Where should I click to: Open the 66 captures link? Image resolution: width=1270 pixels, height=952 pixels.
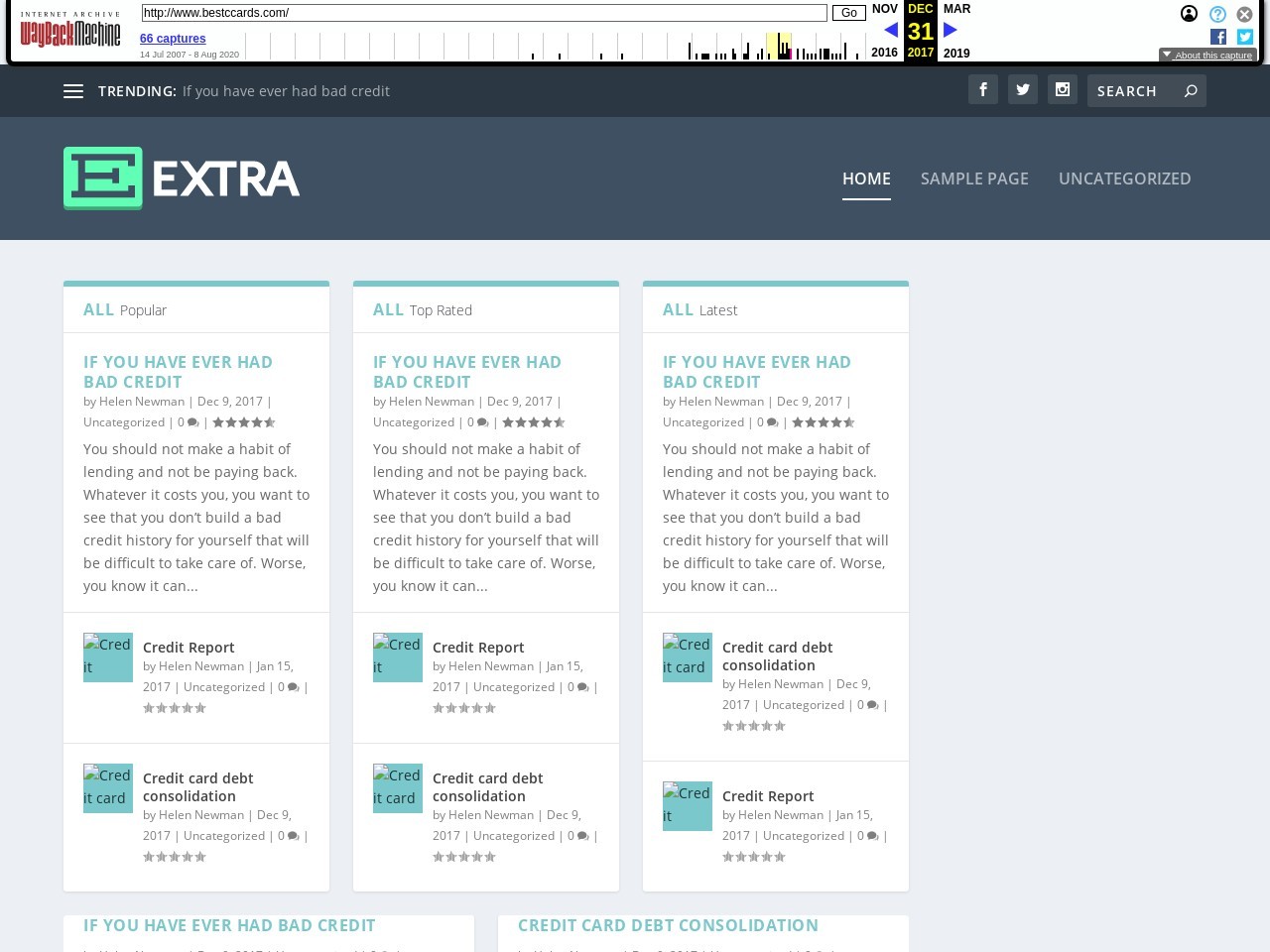click(x=173, y=39)
